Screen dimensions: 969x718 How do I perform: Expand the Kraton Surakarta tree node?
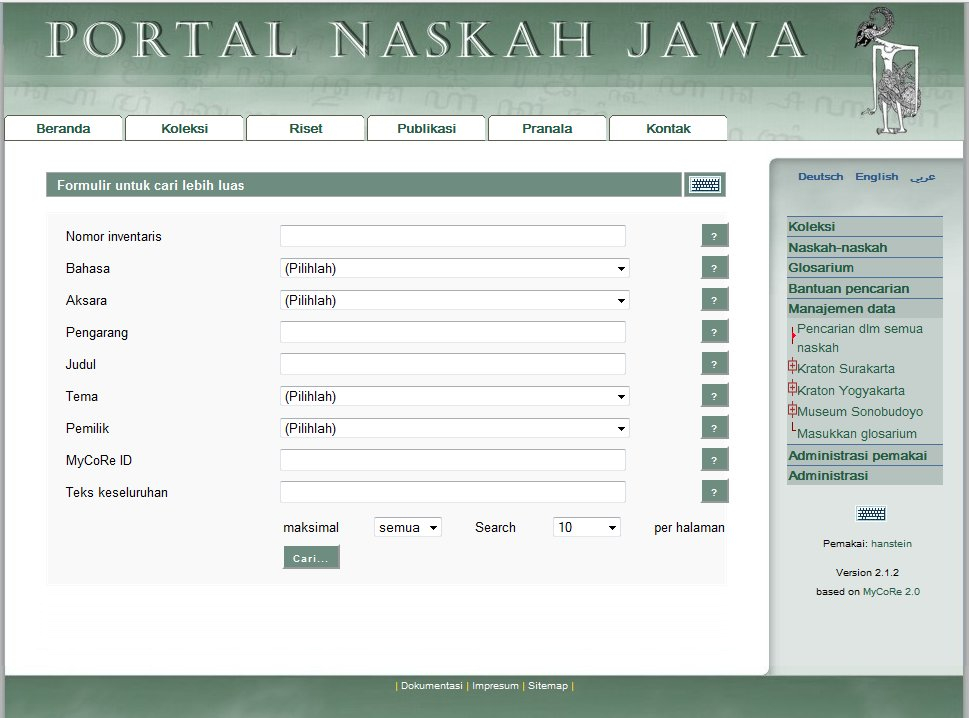click(792, 366)
